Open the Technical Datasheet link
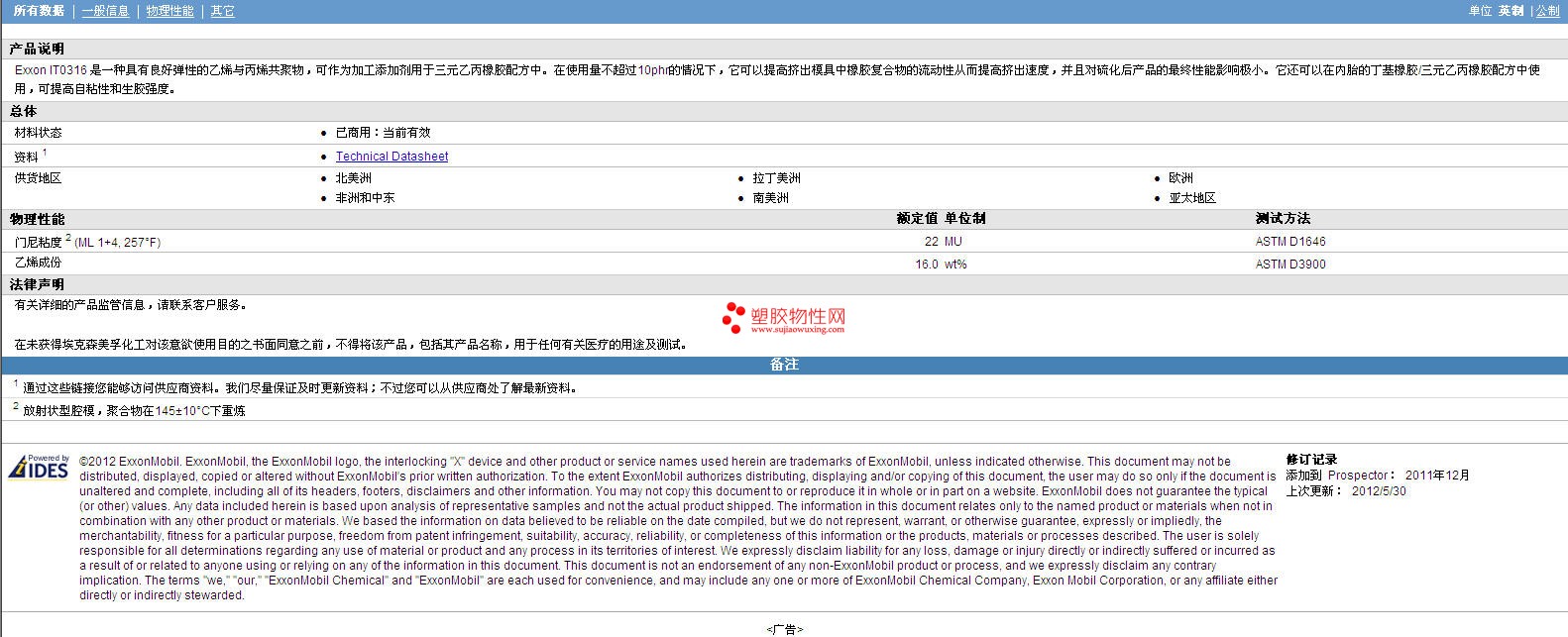Image resolution: width=1568 pixels, height=637 pixels. click(x=392, y=157)
